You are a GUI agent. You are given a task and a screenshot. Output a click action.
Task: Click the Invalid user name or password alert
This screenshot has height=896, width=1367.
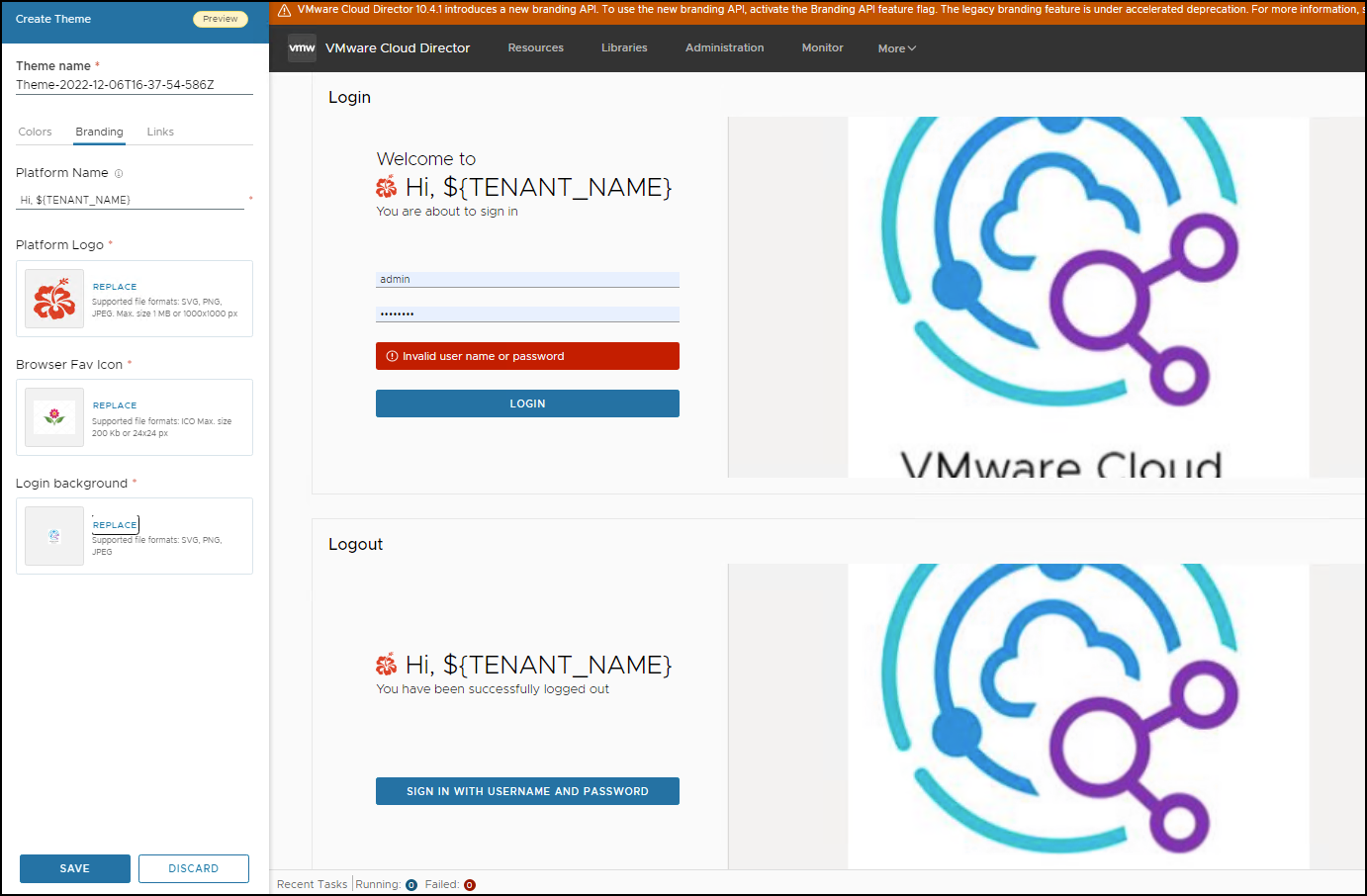pos(527,356)
